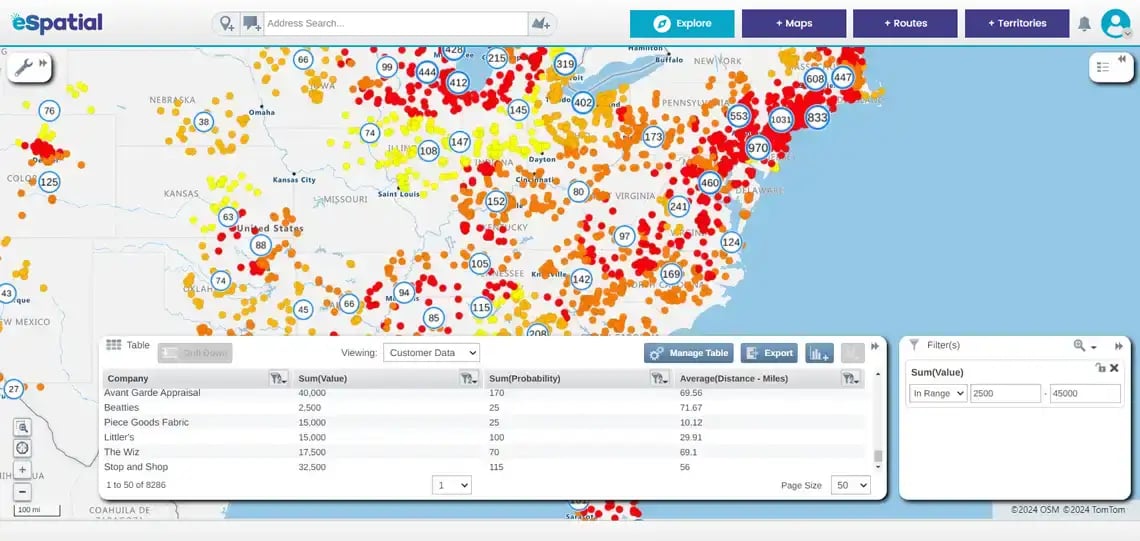Zoom in the map with the plus button
The height and width of the screenshot is (541, 1140).
click(x=23, y=470)
